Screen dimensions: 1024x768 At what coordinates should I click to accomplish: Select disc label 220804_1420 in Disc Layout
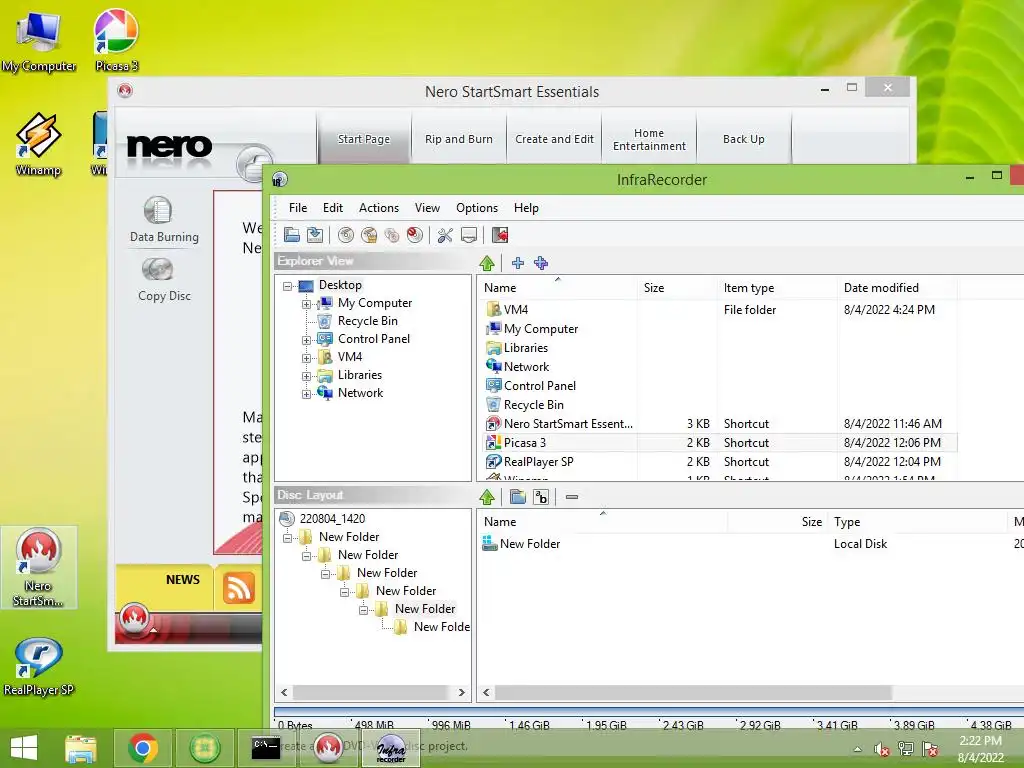pyautogui.click(x=332, y=519)
